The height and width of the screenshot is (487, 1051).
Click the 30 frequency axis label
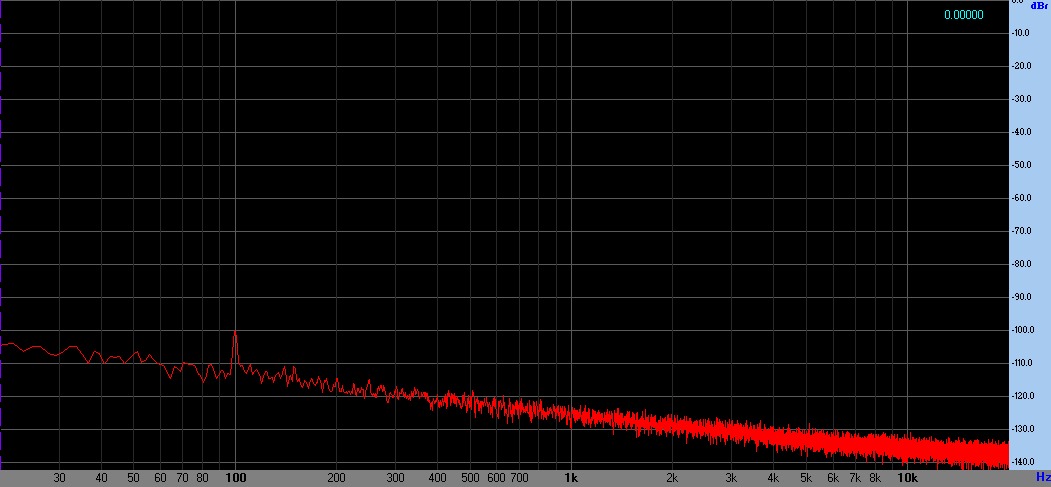[60, 478]
